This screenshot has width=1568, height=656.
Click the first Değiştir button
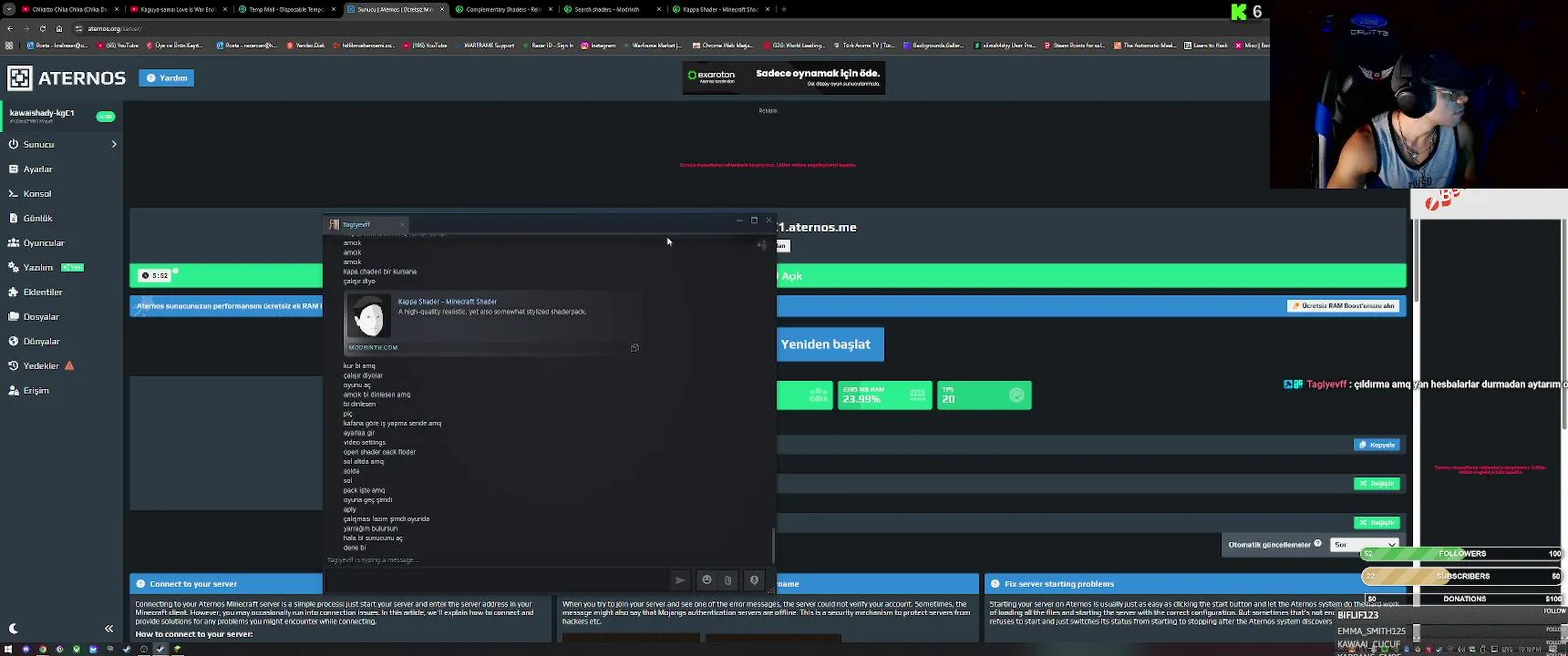click(x=1377, y=484)
